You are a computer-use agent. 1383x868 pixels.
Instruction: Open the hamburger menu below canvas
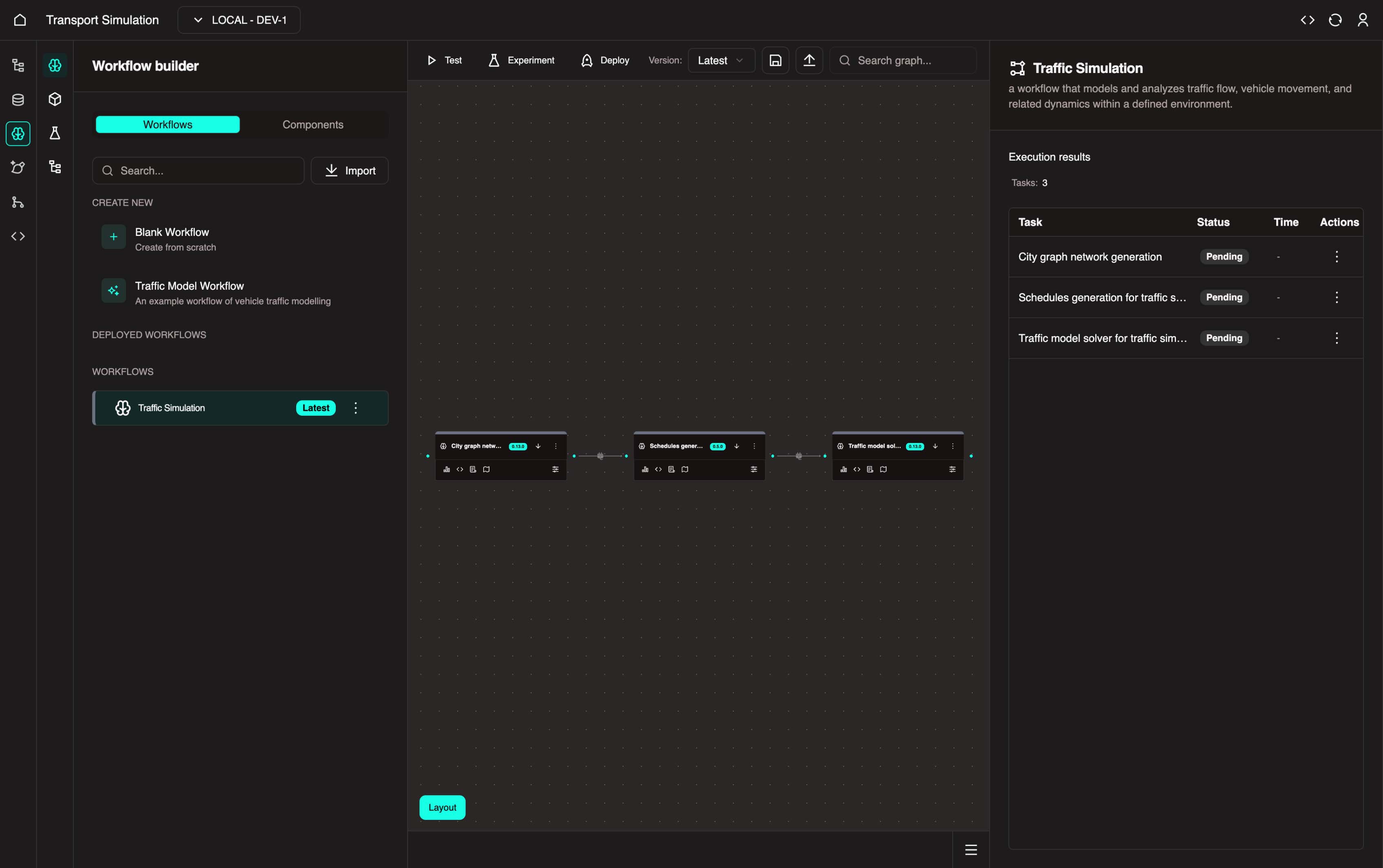click(x=971, y=850)
